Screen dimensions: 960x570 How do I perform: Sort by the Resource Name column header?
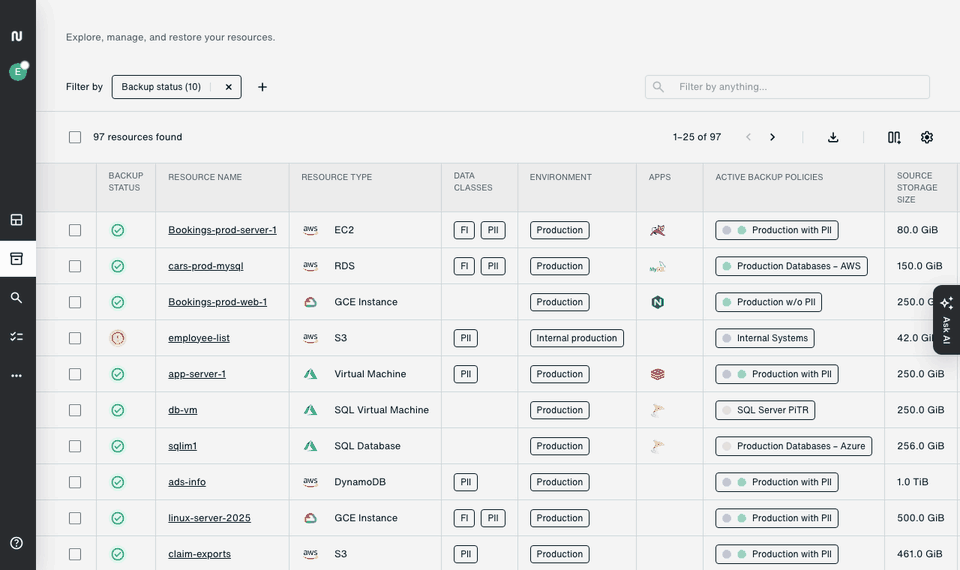click(x=205, y=177)
